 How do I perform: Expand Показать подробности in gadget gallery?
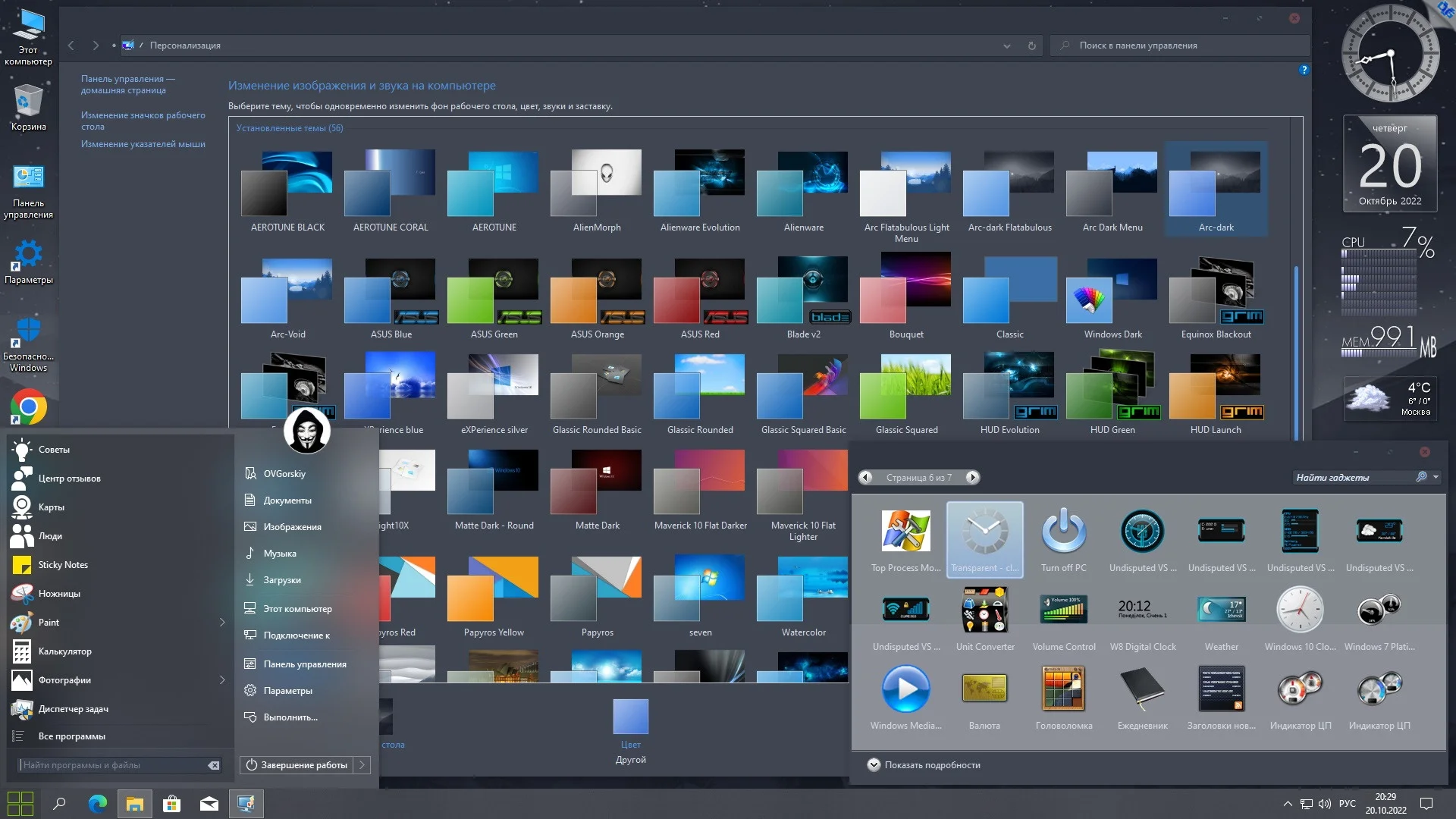pos(874,765)
